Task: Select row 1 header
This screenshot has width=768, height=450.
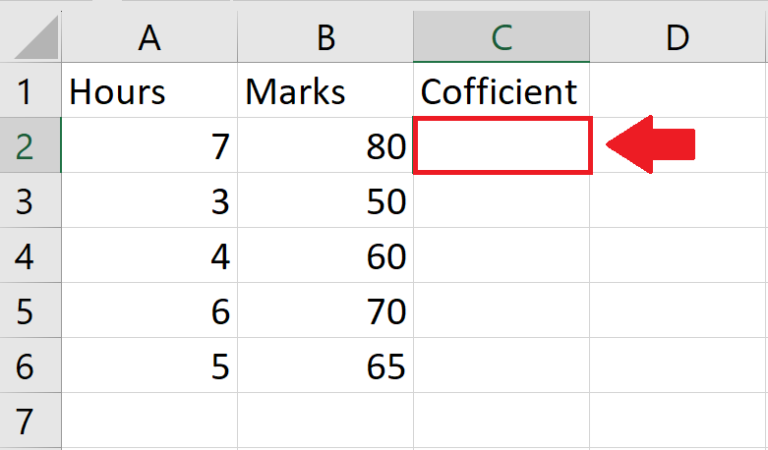Action: tap(26, 92)
